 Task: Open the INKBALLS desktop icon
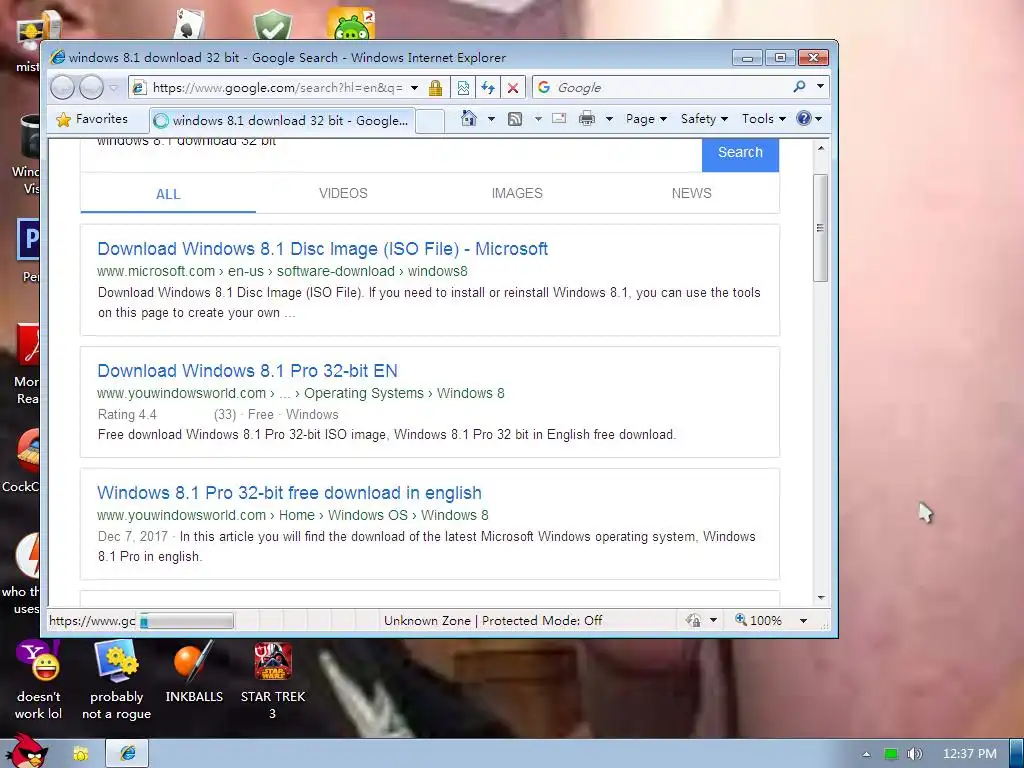(x=194, y=672)
